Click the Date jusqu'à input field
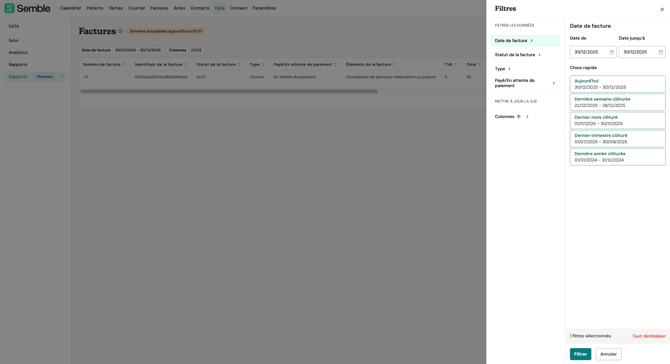 pyautogui.click(x=642, y=52)
